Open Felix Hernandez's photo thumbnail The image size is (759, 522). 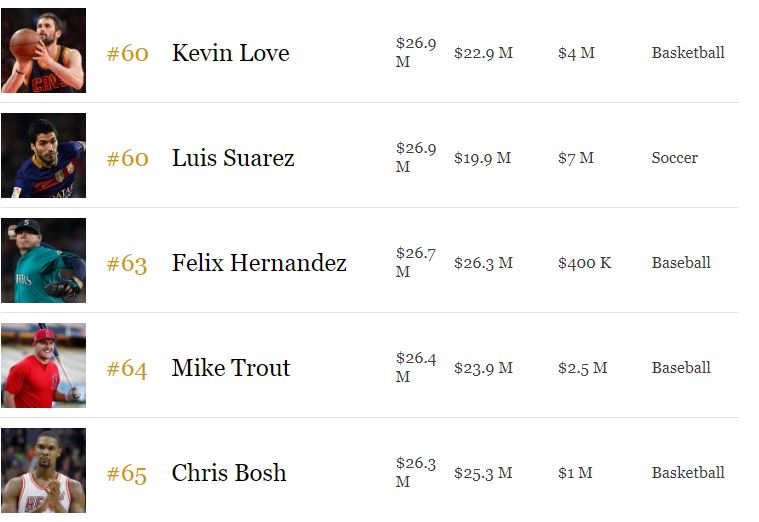(x=44, y=261)
